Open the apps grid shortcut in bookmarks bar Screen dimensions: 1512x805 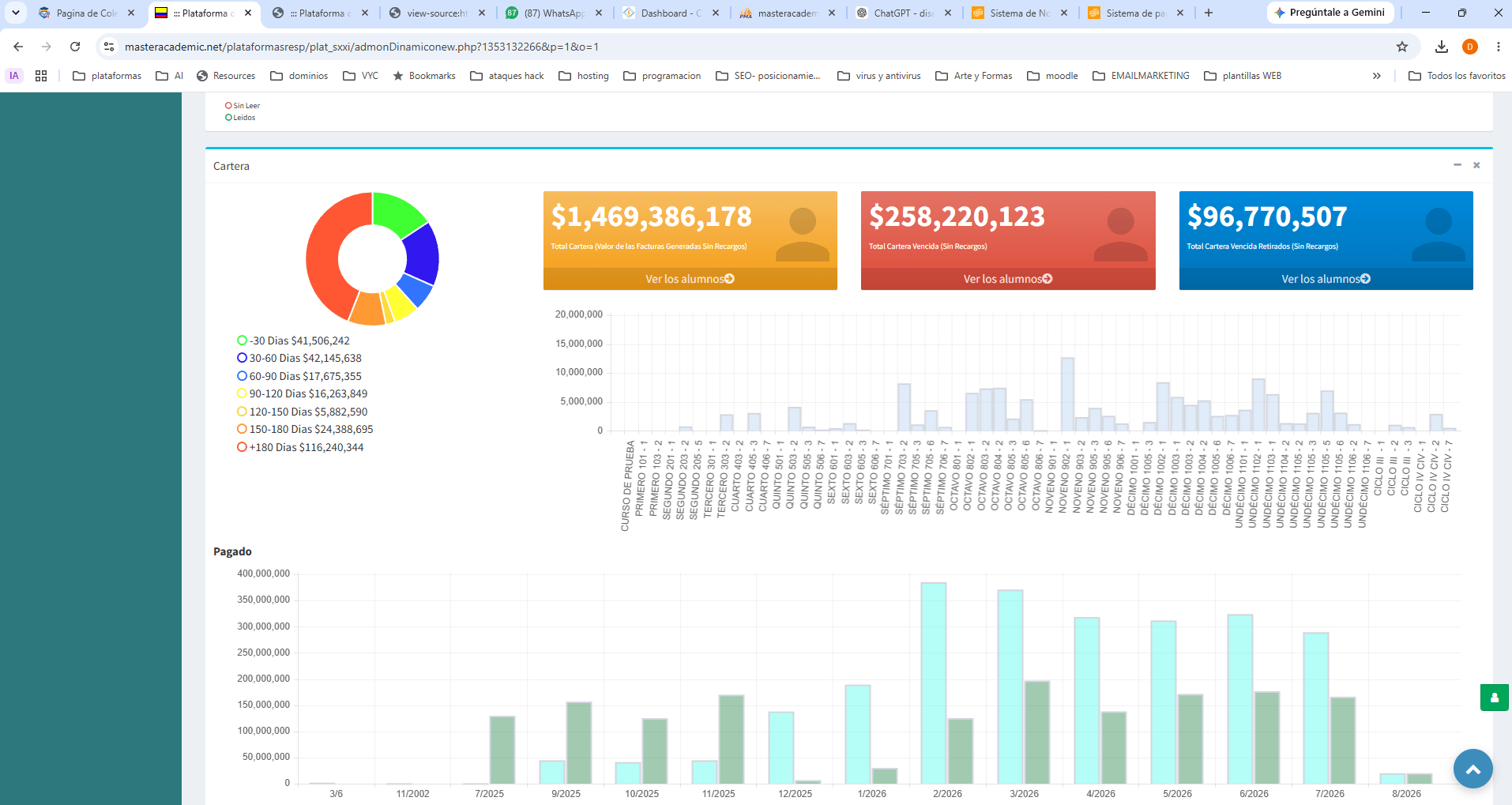(x=41, y=76)
